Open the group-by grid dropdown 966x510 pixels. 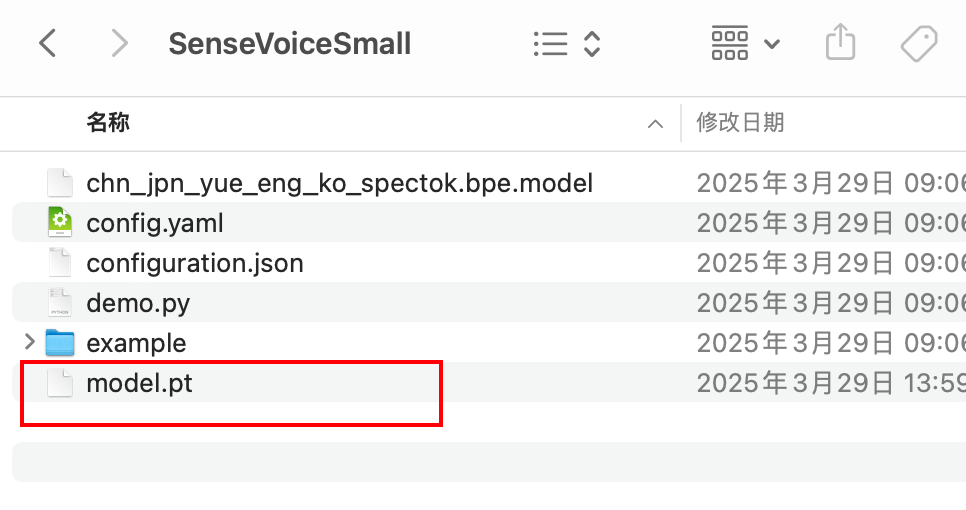744,44
